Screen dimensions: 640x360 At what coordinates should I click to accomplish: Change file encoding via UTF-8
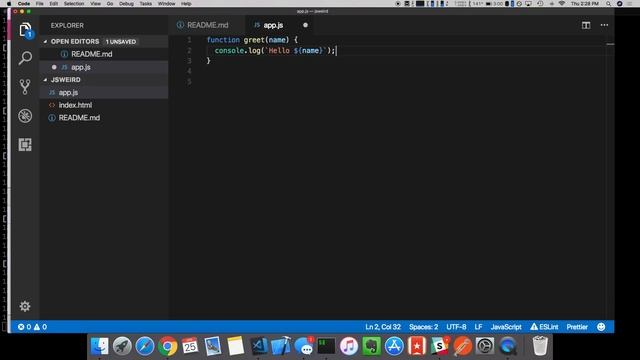coord(456,327)
